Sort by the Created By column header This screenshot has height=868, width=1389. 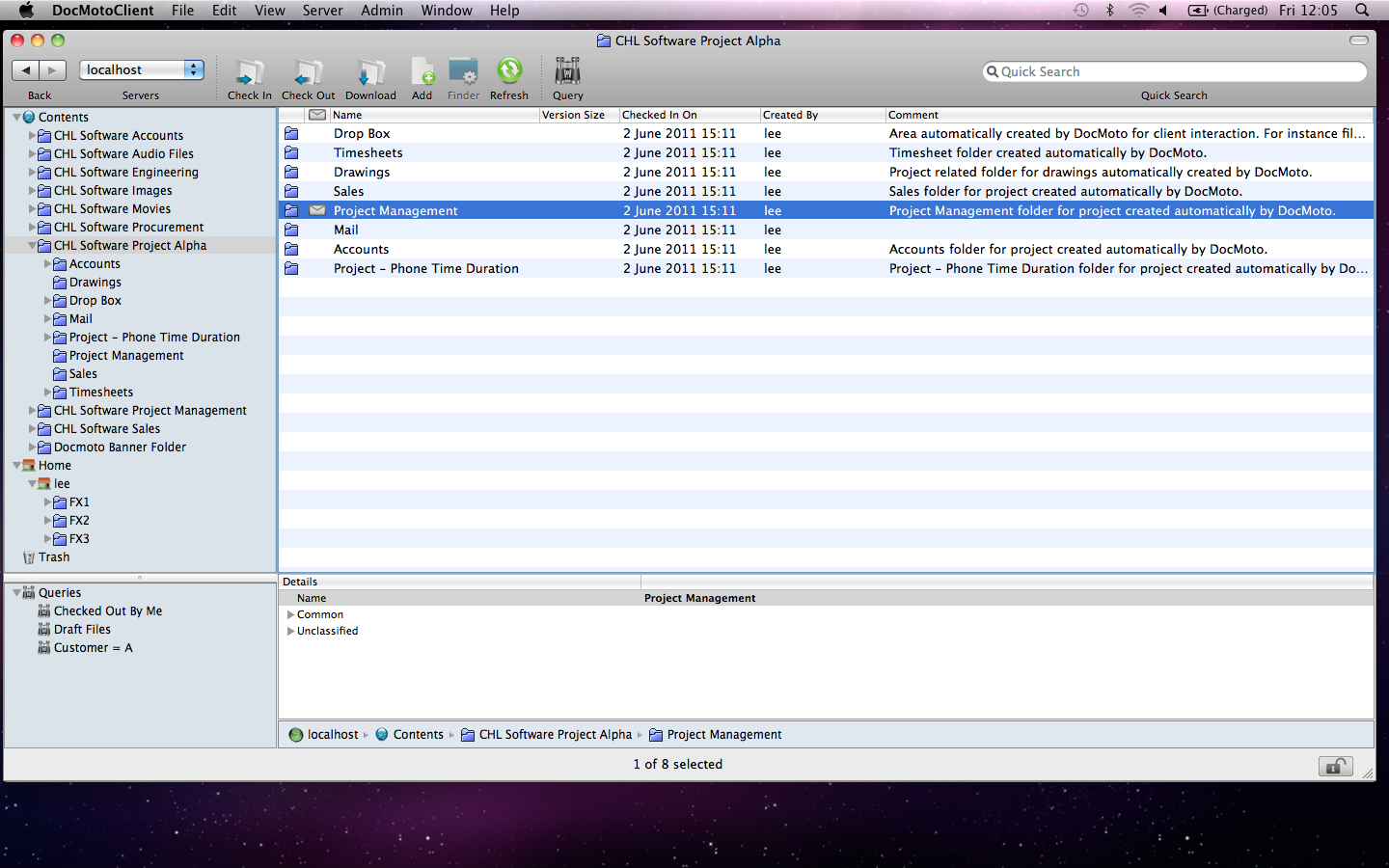[x=822, y=115]
